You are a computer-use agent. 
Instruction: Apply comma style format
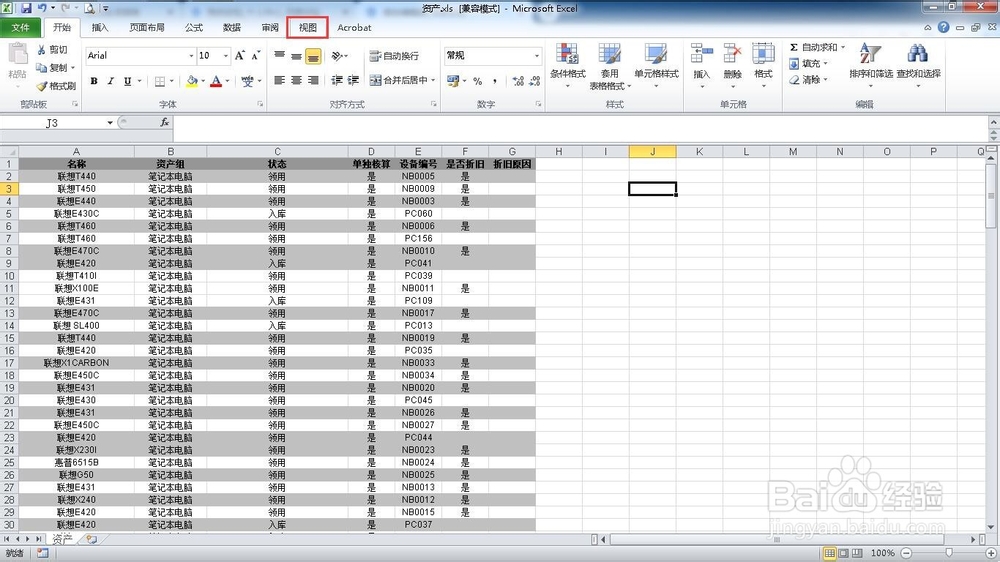[495, 81]
